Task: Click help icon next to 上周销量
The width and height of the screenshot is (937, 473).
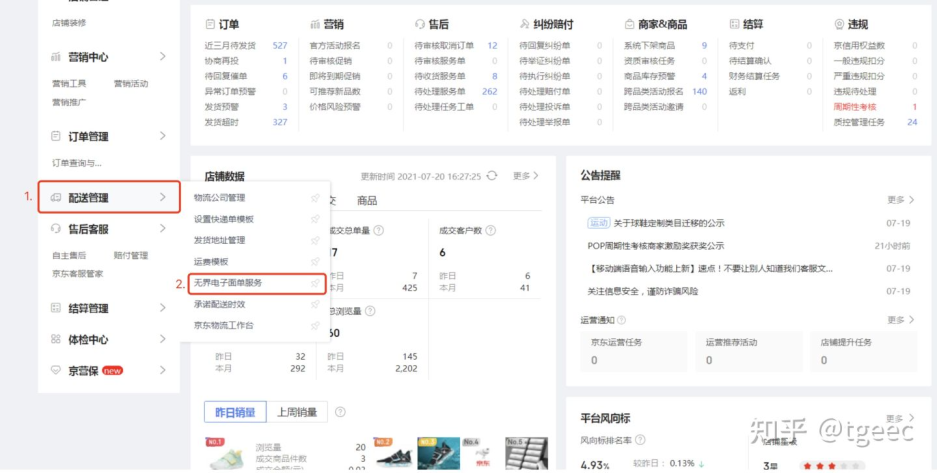Action: coord(340,412)
